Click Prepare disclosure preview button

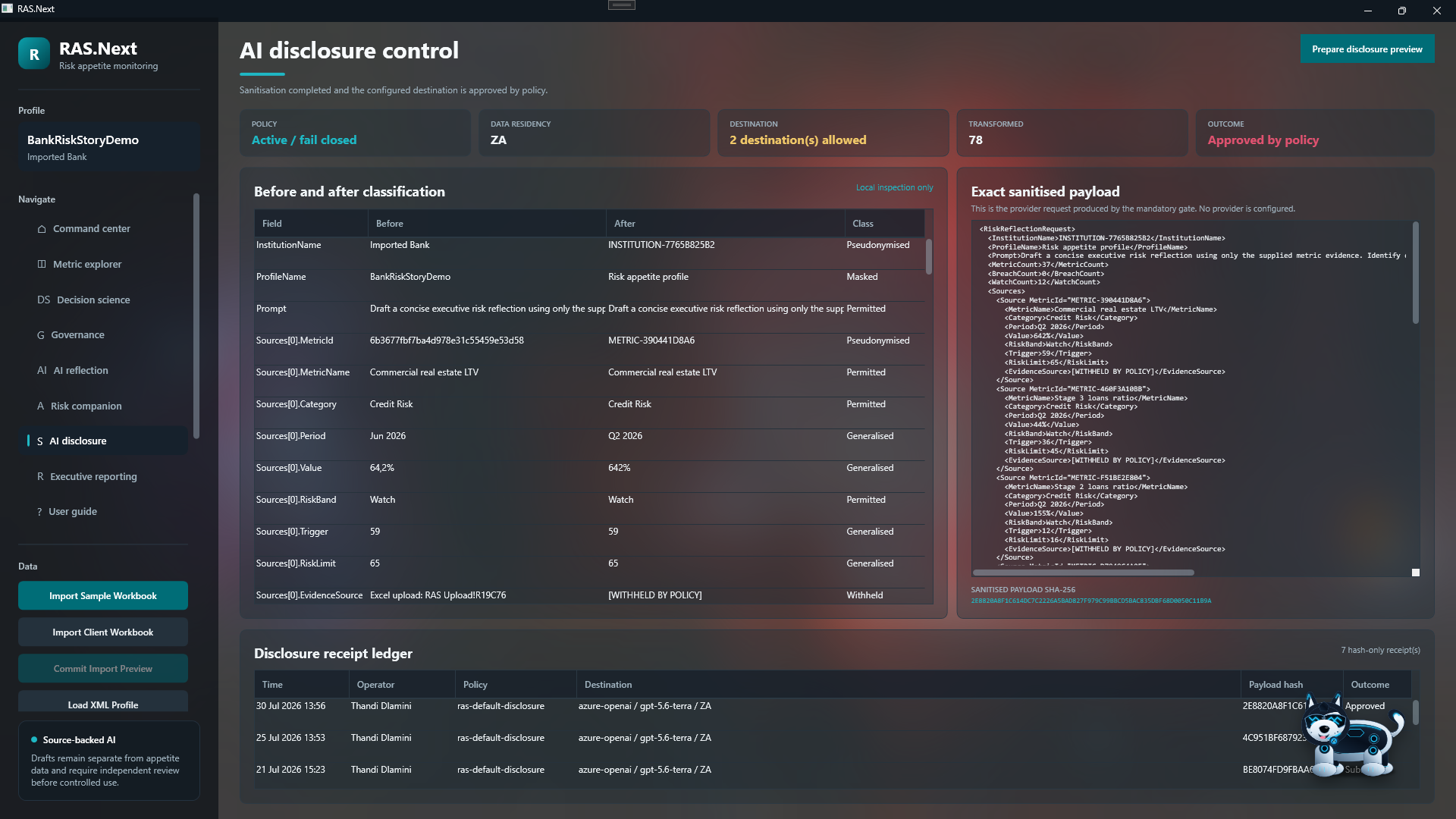coord(1367,49)
